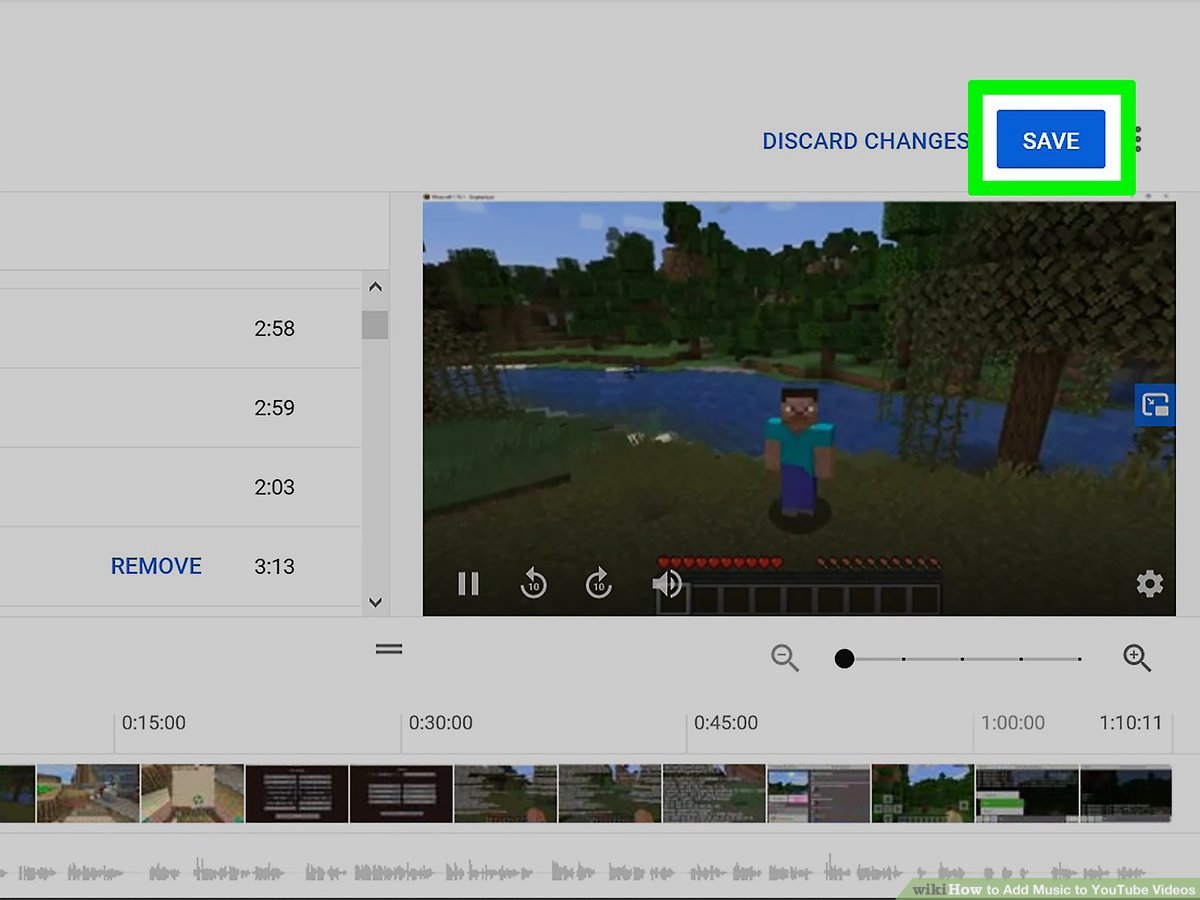Select the track with duration 2:58

[x=180, y=328]
